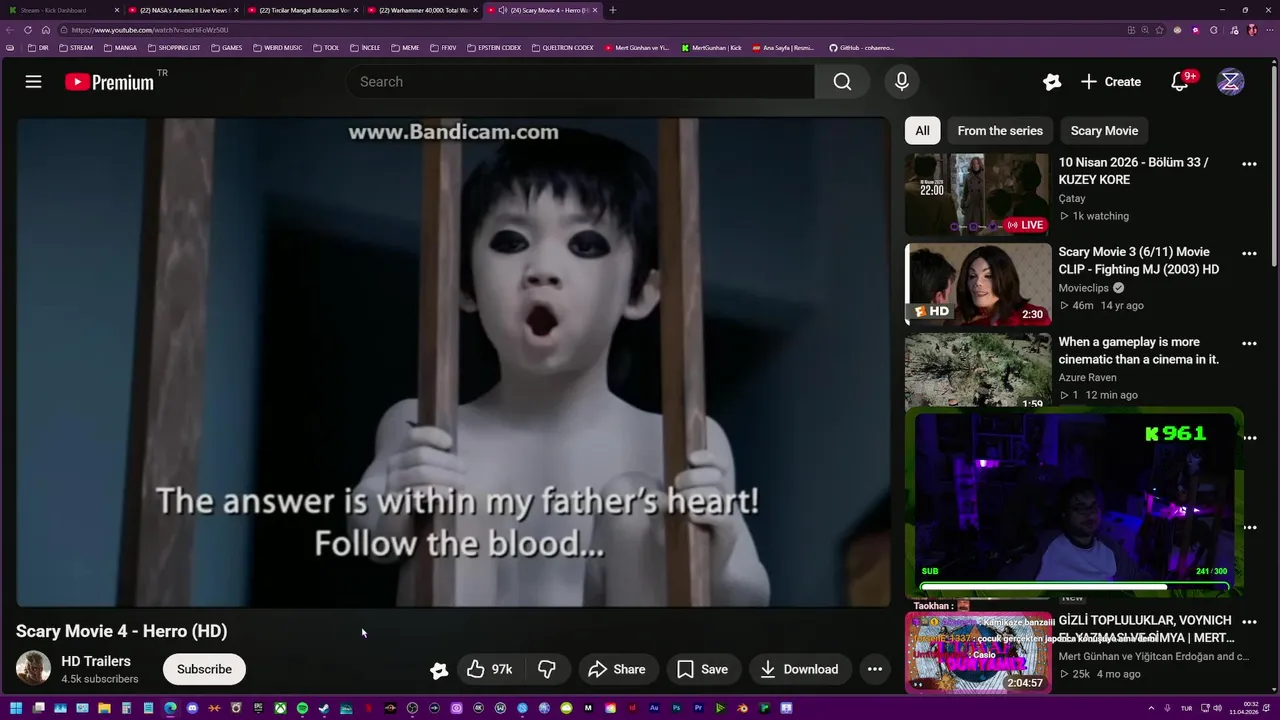Screen dimensions: 1280x720
Task: Open STREAM bookmarks folder
Action: click(76, 47)
